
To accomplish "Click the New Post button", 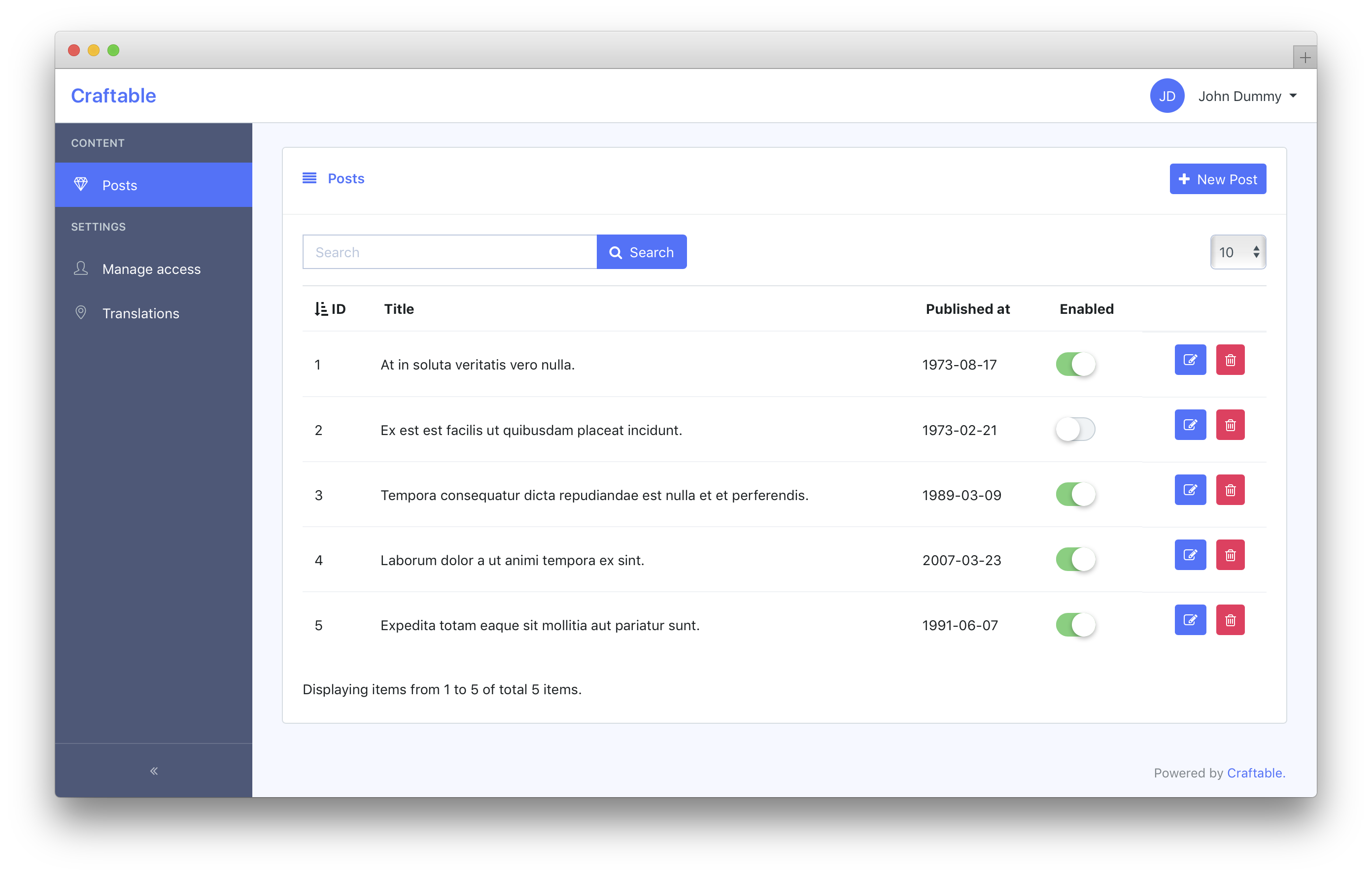I will (x=1218, y=179).
